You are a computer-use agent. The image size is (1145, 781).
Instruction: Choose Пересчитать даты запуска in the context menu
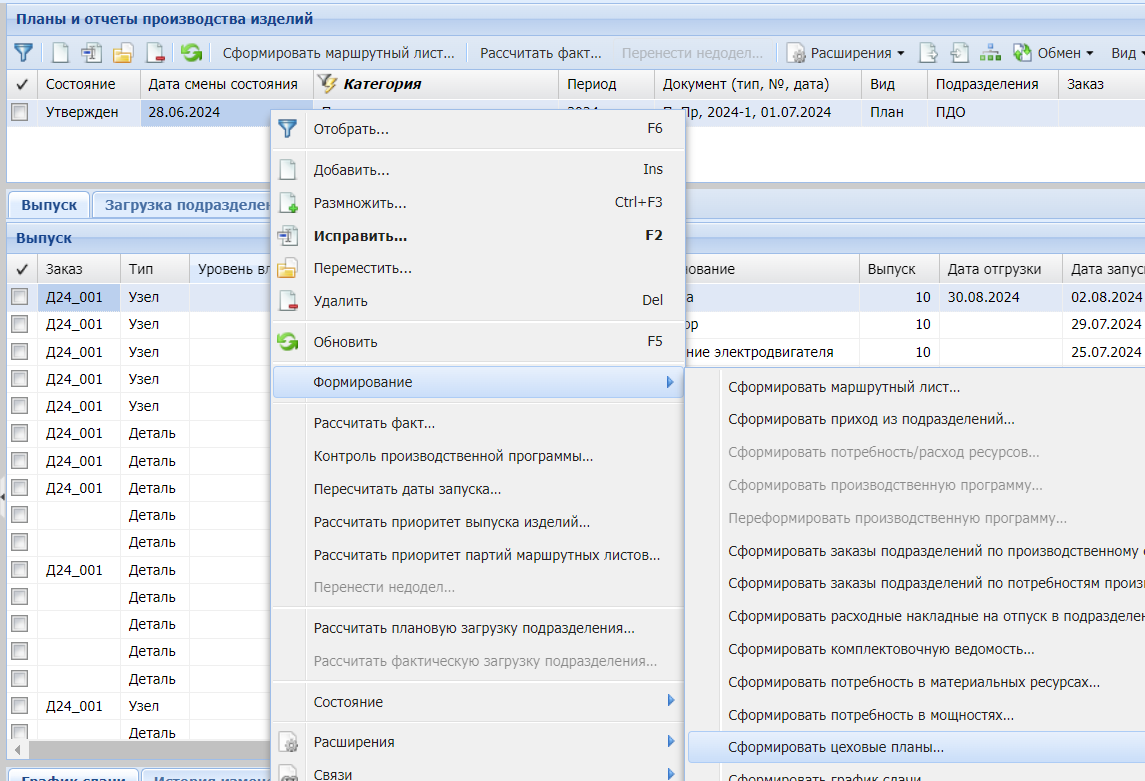tap(407, 489)
